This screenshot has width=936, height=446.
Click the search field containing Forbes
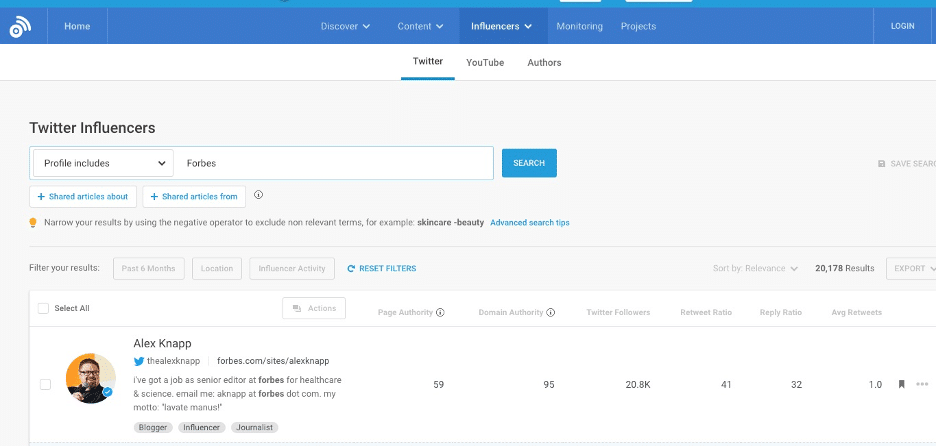click(x=335, y=163)
